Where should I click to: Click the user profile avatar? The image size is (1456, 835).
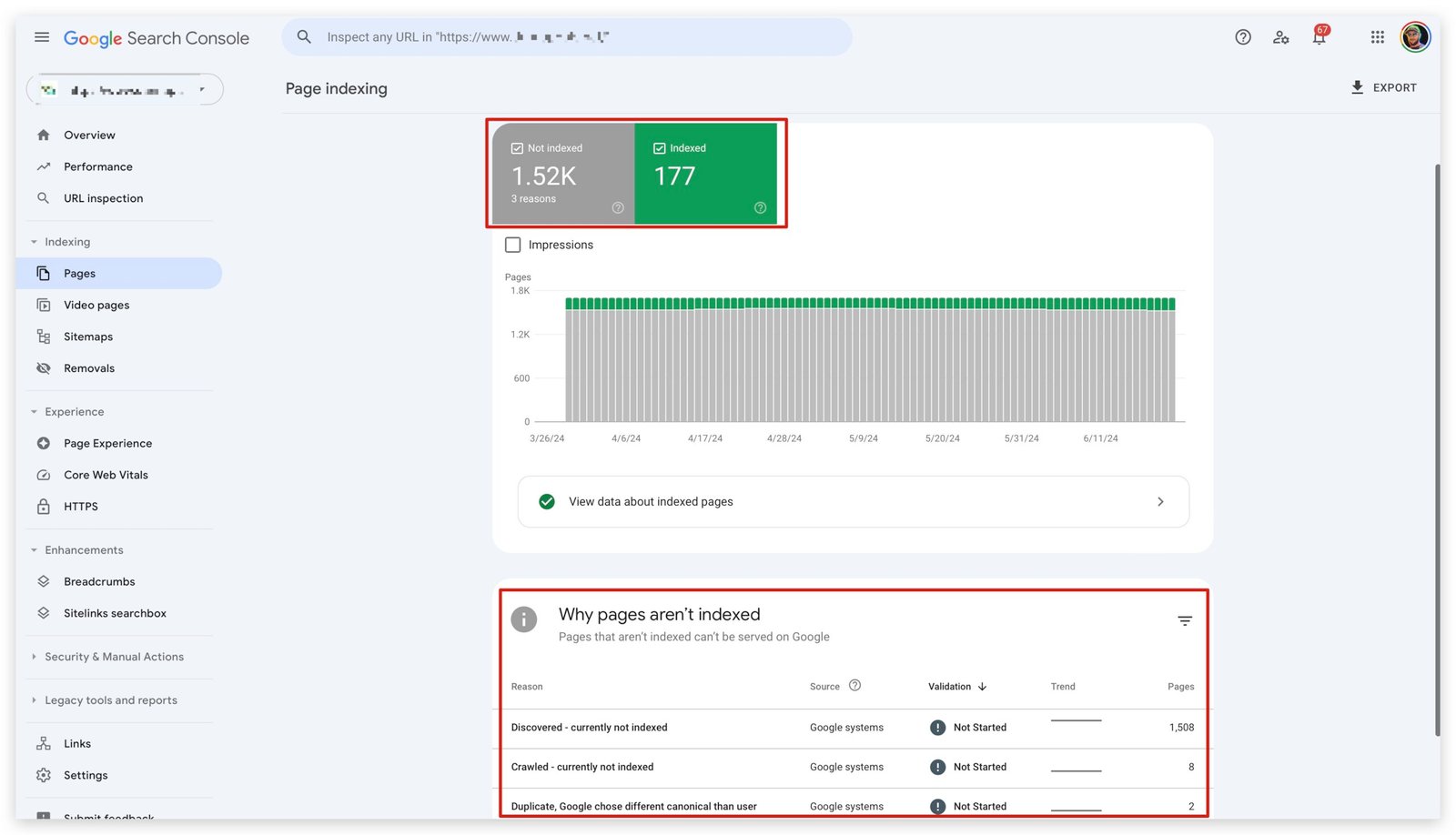[x=1414, y=37]
